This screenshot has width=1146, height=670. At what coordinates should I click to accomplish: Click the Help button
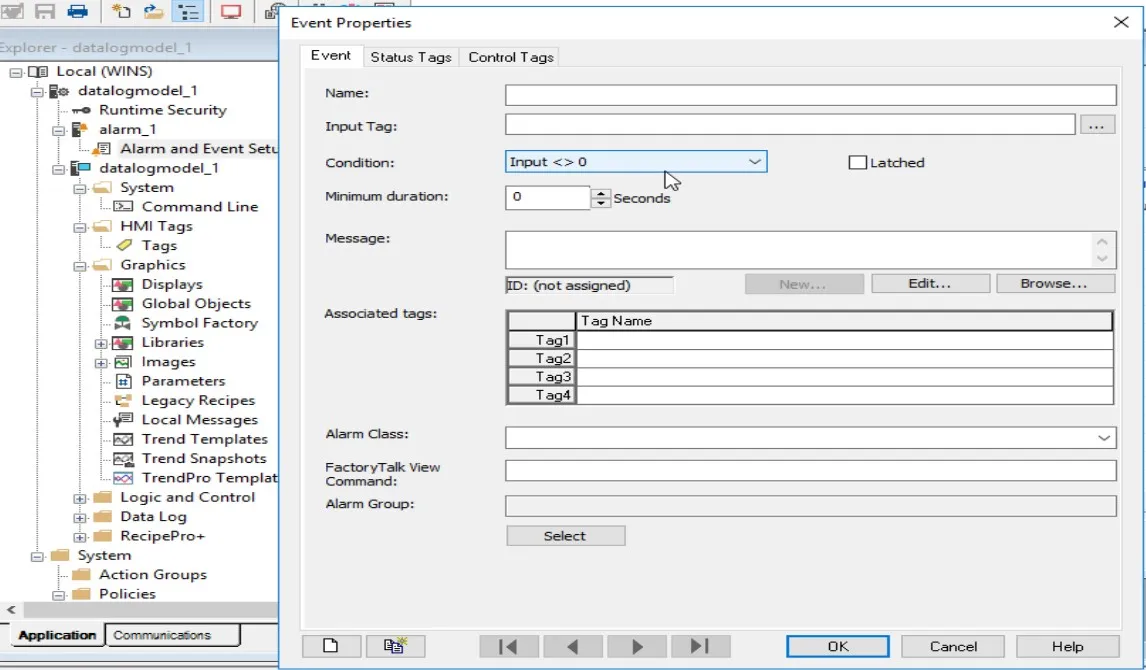tap(1067, 646)
